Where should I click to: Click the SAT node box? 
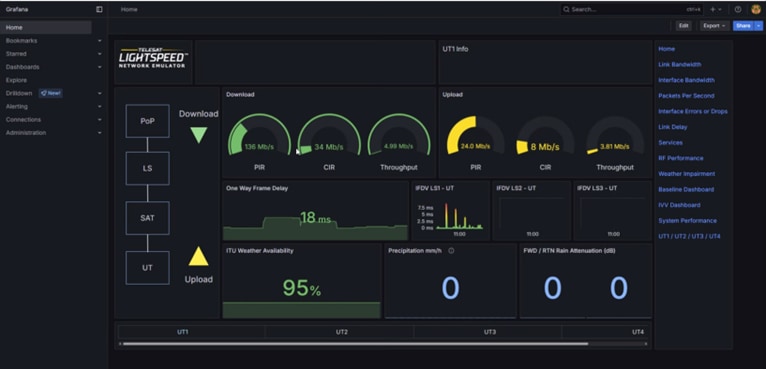pos(148,218)
